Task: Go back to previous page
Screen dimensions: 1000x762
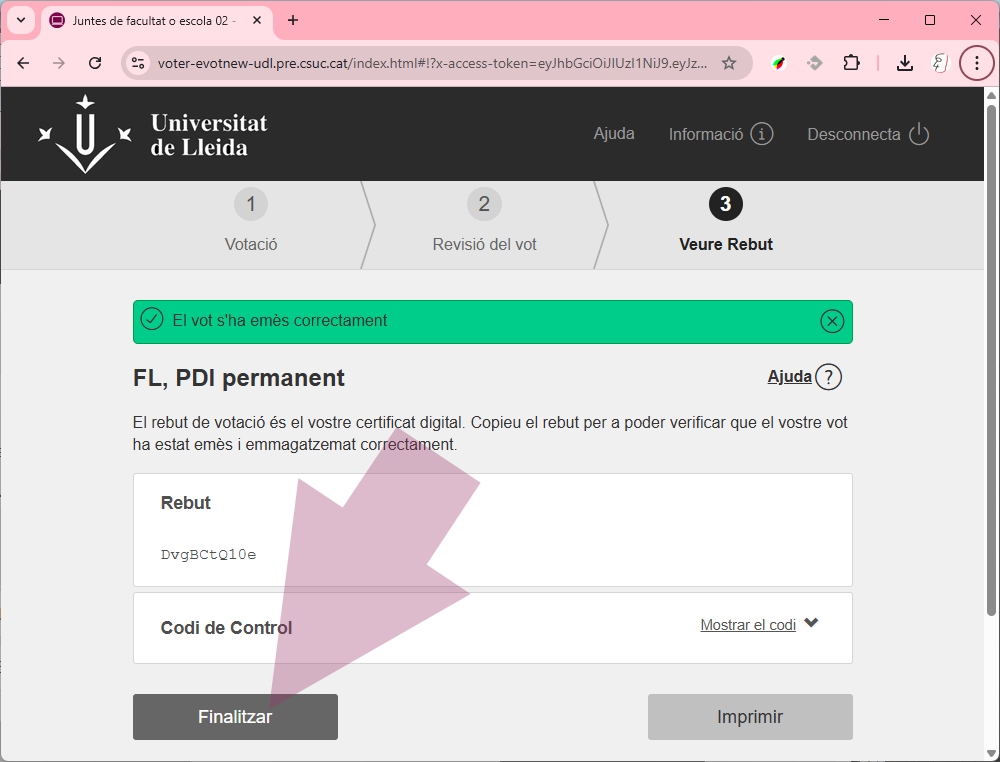Action: tap(24, 63)
